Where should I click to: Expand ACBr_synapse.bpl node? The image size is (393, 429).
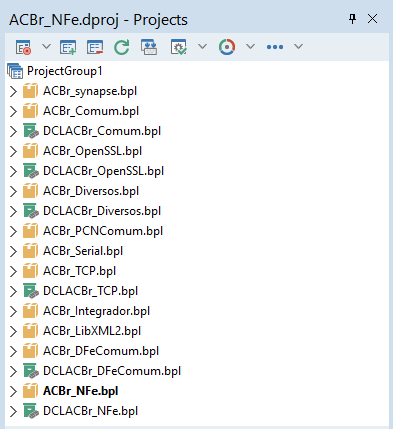click(13, 91)
